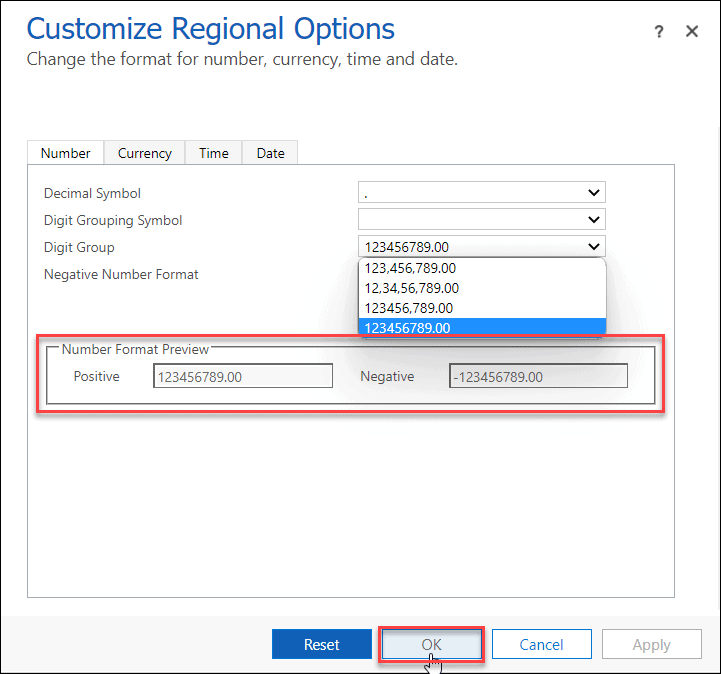721x674 pixels.
Task: Open the Date tab
Action: [270, 153]
